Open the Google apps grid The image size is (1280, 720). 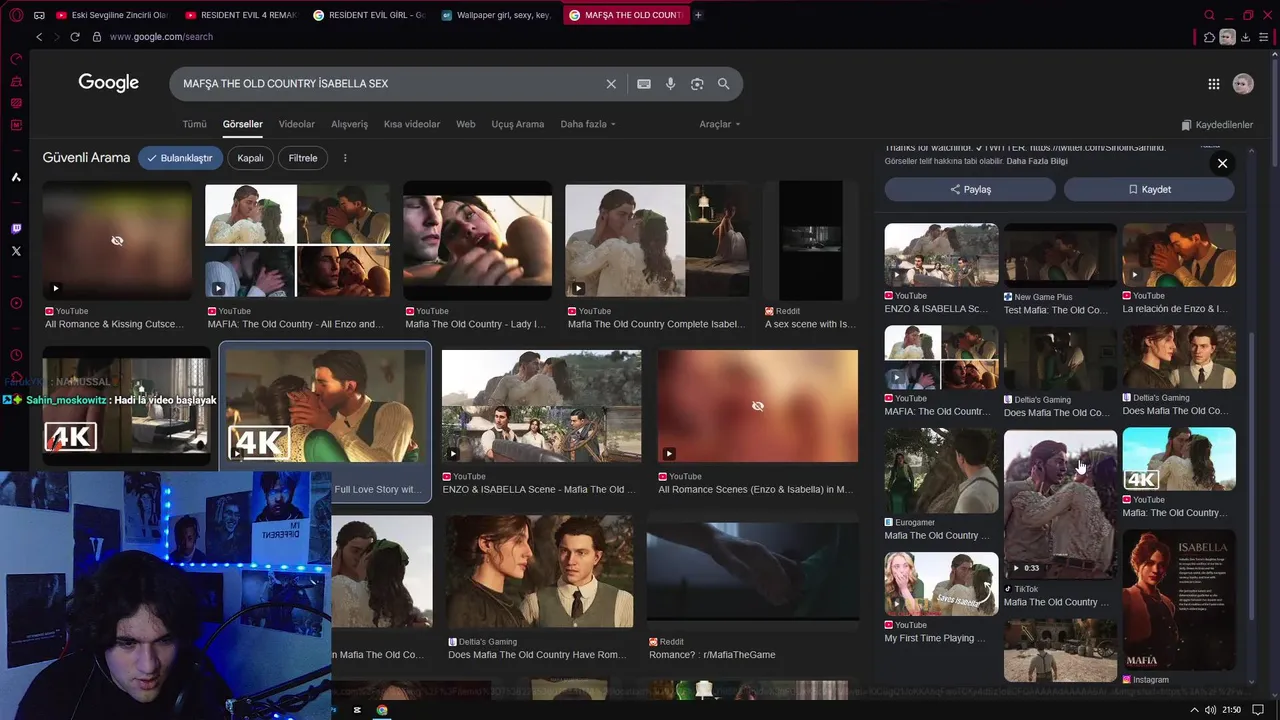click(1213, 84)
